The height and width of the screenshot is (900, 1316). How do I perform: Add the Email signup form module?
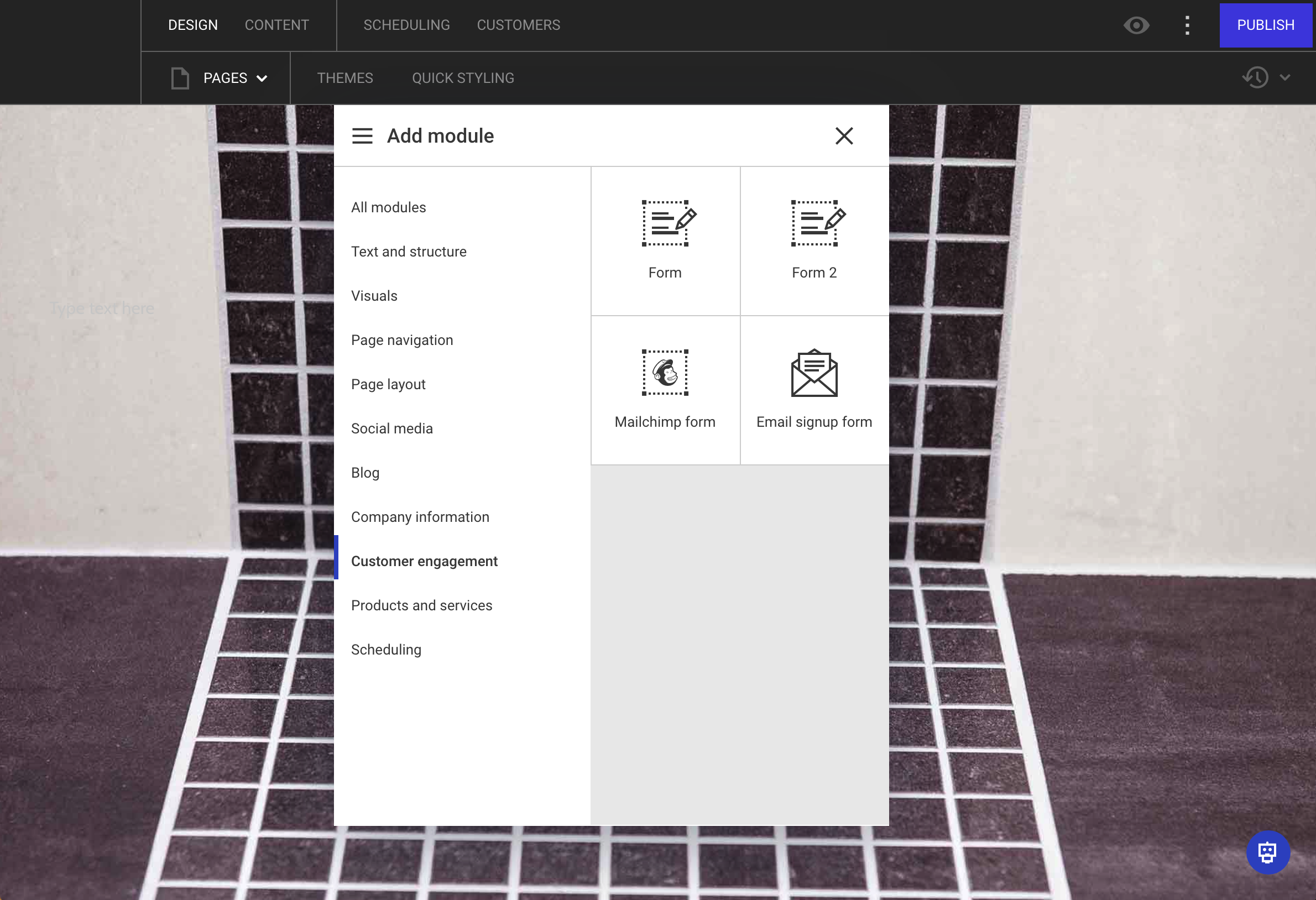click(x=814, y=389)
